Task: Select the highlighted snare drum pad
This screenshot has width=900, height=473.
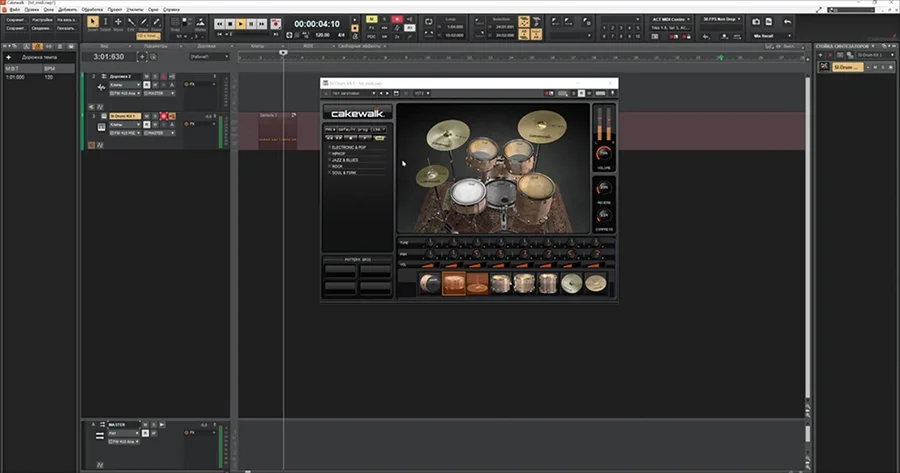Action: [453, 284]
